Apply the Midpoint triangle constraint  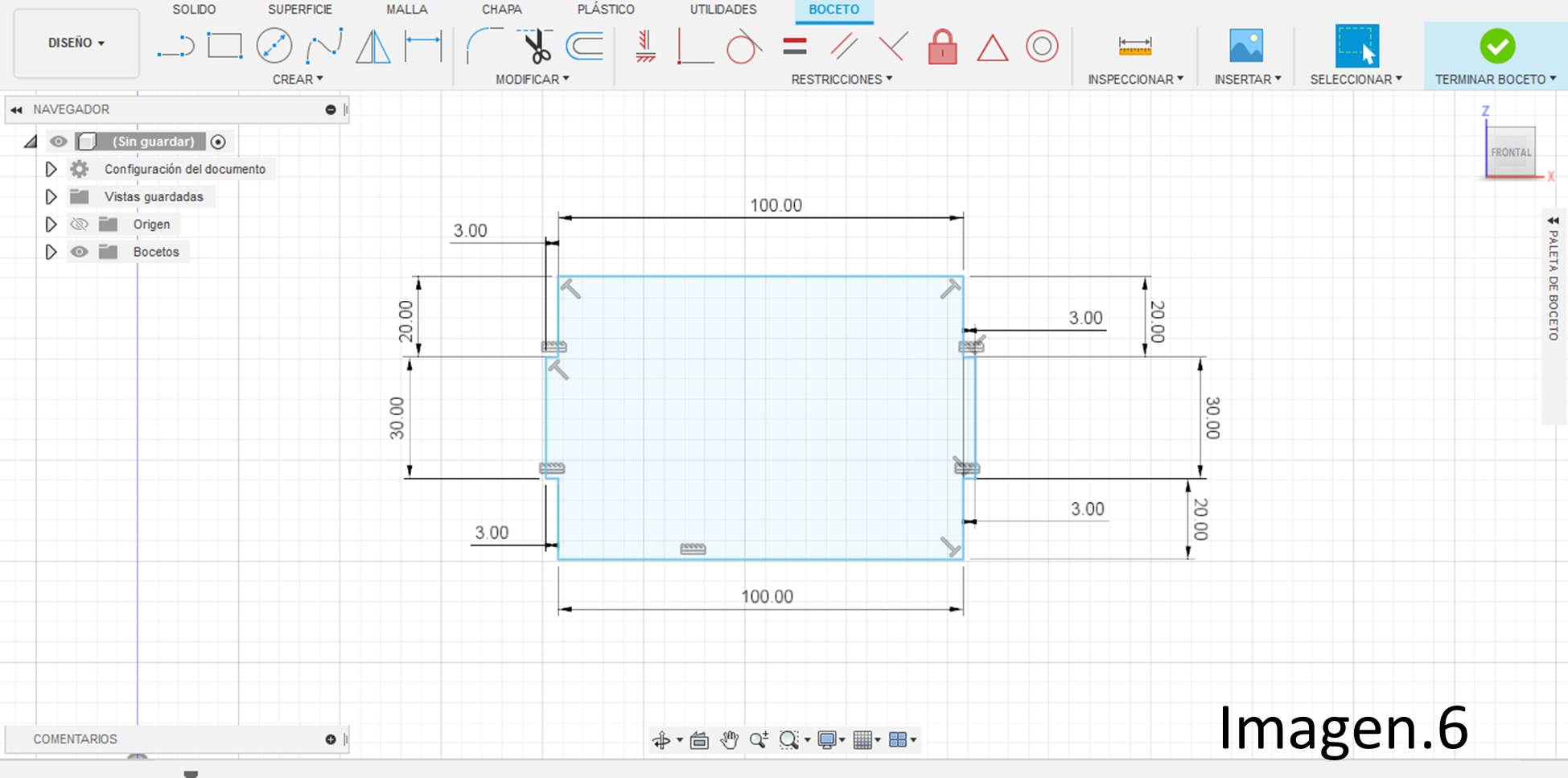992,47
